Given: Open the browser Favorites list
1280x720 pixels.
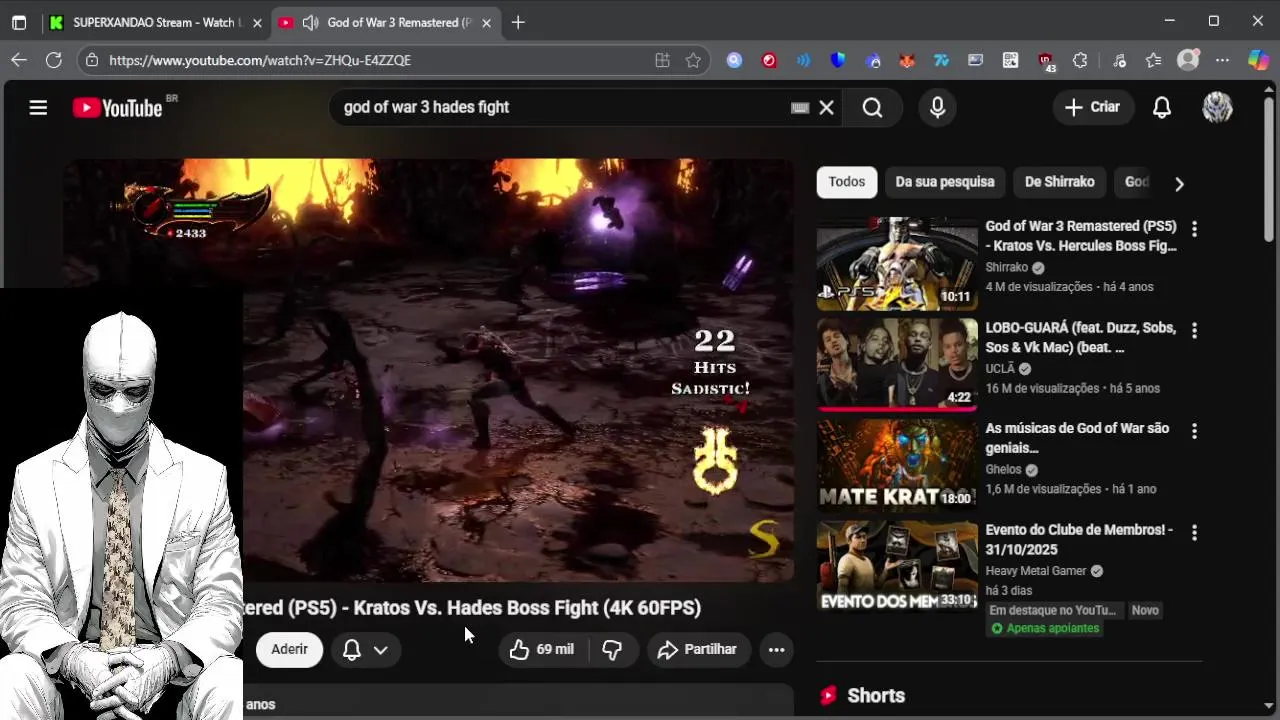Looking at the screenshot, I should pyautogui.click(x=1153, y=60).
